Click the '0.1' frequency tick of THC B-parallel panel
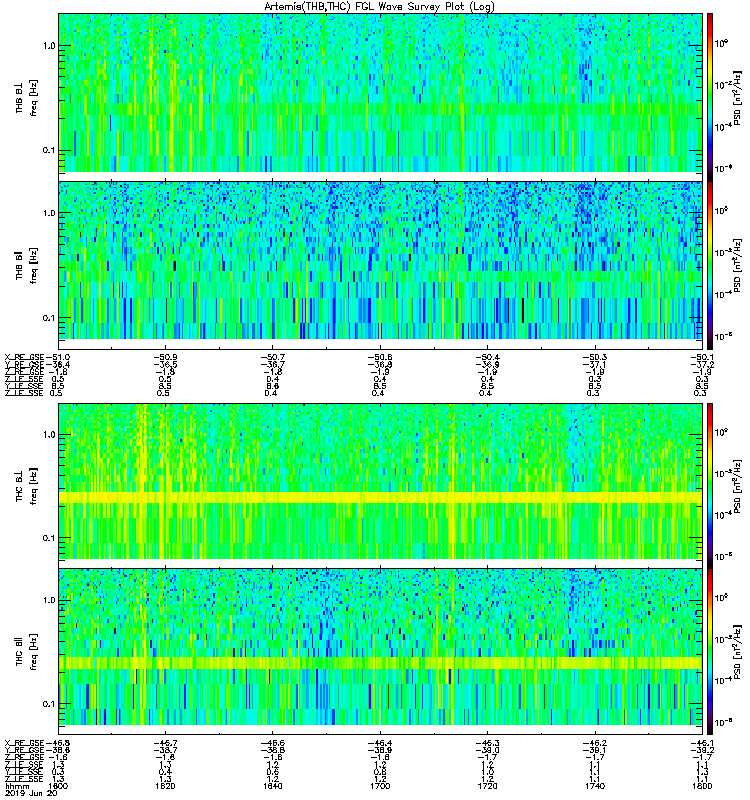The width and height of the screenshot is (750, 800). pyautogui.click(x=49, y=704)
